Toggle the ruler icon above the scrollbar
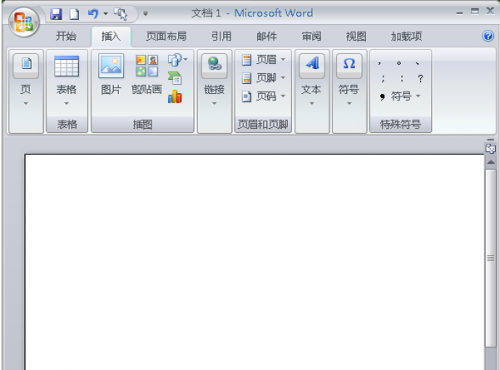Screen dimensions: 500x370 [491, 149]
